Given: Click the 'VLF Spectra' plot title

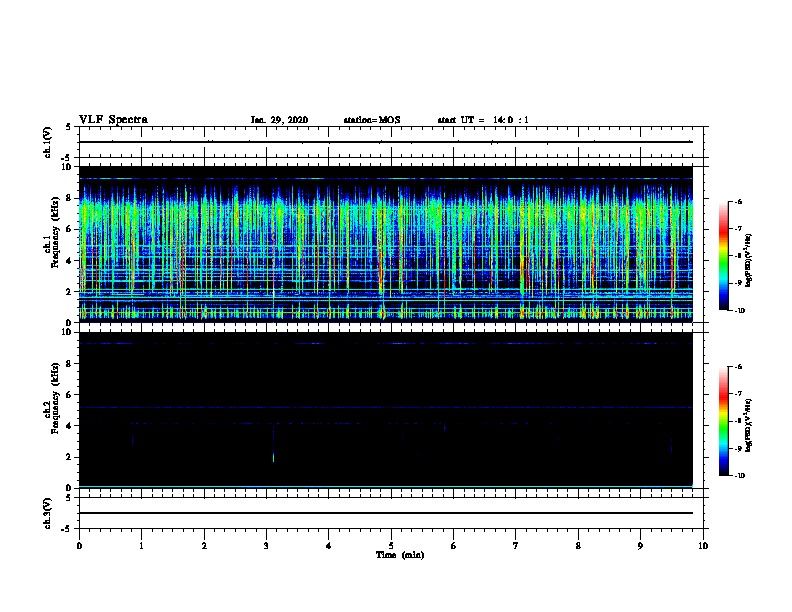Looking at the screenshot, I should (113, 120).
